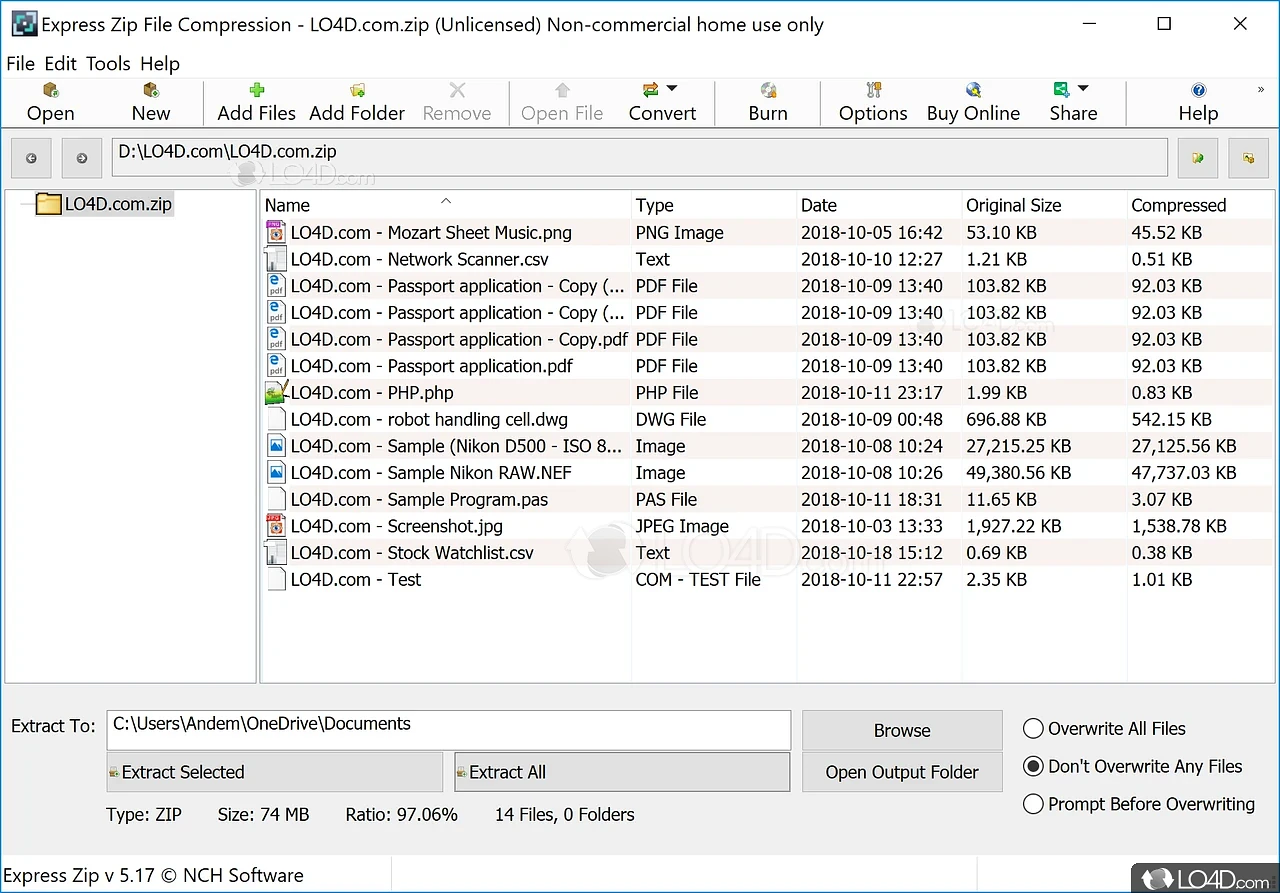Select Prompt Before Overwriting option
This screenshot has height=893, width=1280.
coord(1033,804)
